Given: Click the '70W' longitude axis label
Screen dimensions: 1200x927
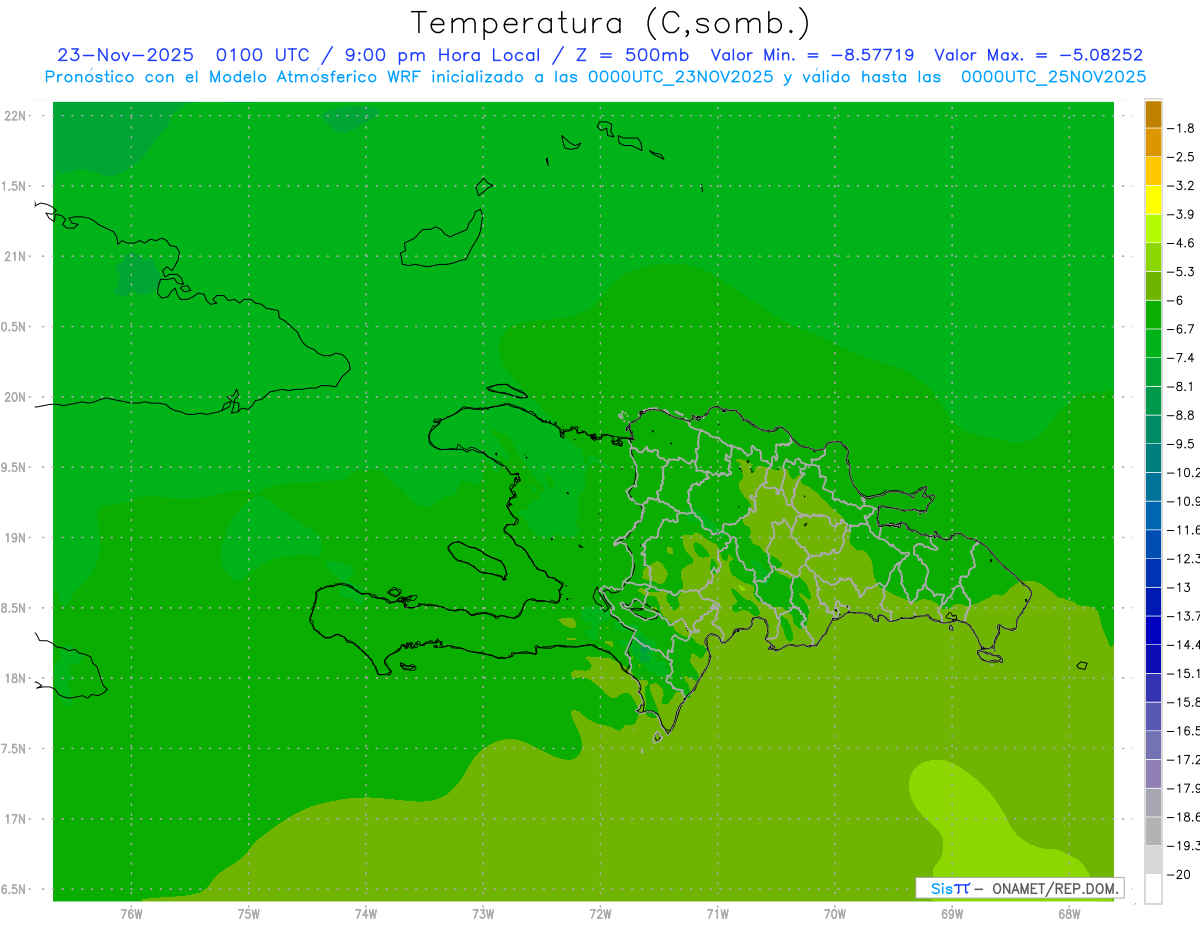Looking at the screenshot, I should coord(835,913).
